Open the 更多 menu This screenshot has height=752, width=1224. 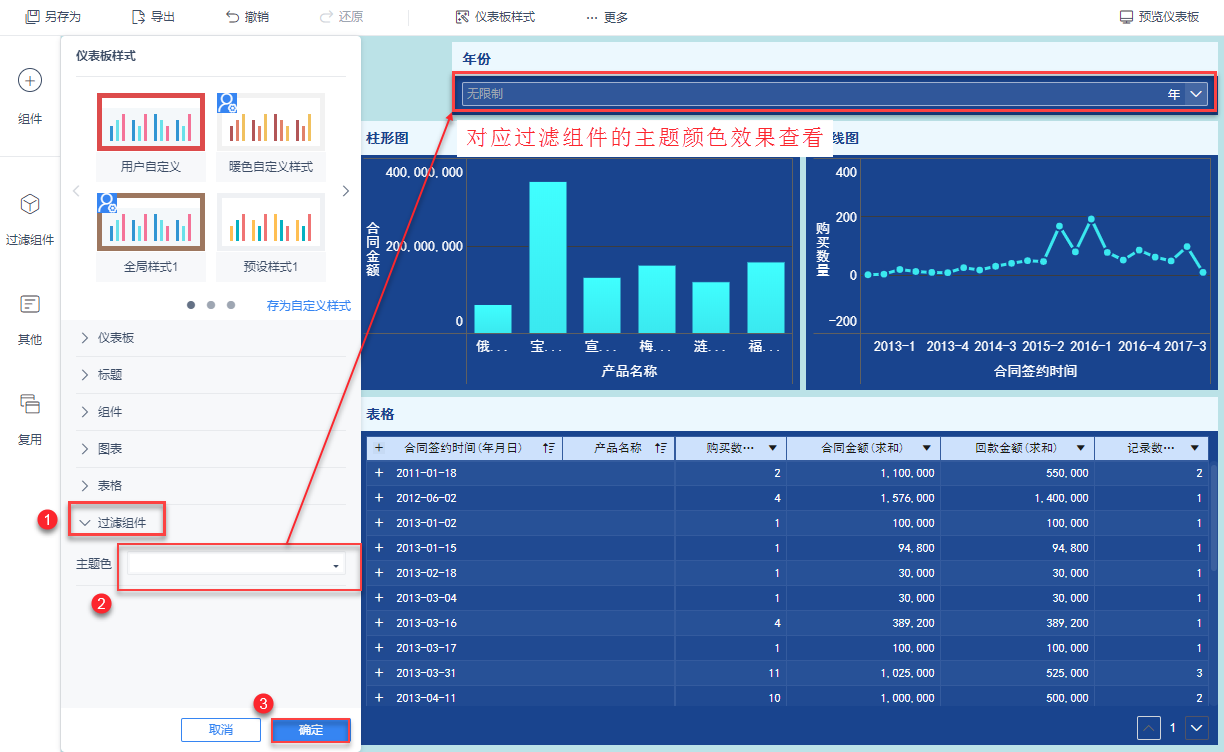pos(607,17)
